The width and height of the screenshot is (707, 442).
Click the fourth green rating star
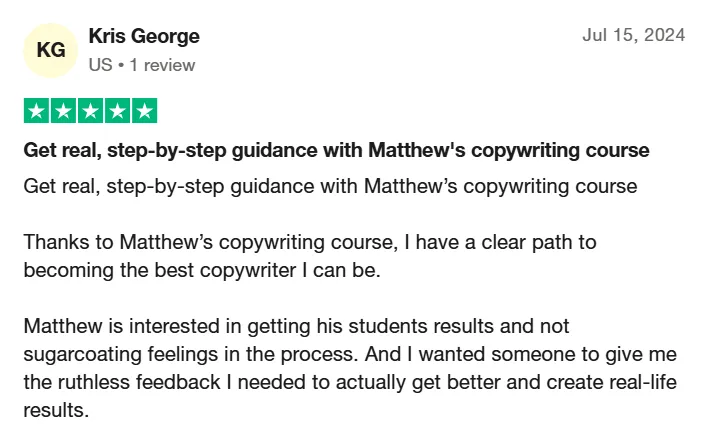pos(117,110)
